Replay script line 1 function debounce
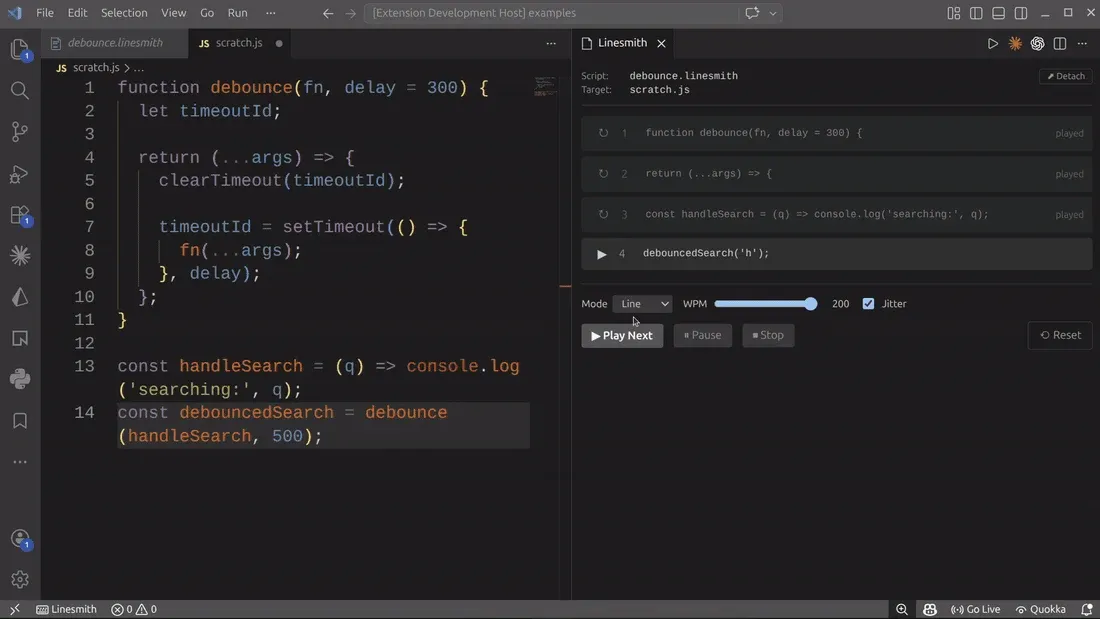Viewport: 1100px width, 619px height. pos(603,133)
